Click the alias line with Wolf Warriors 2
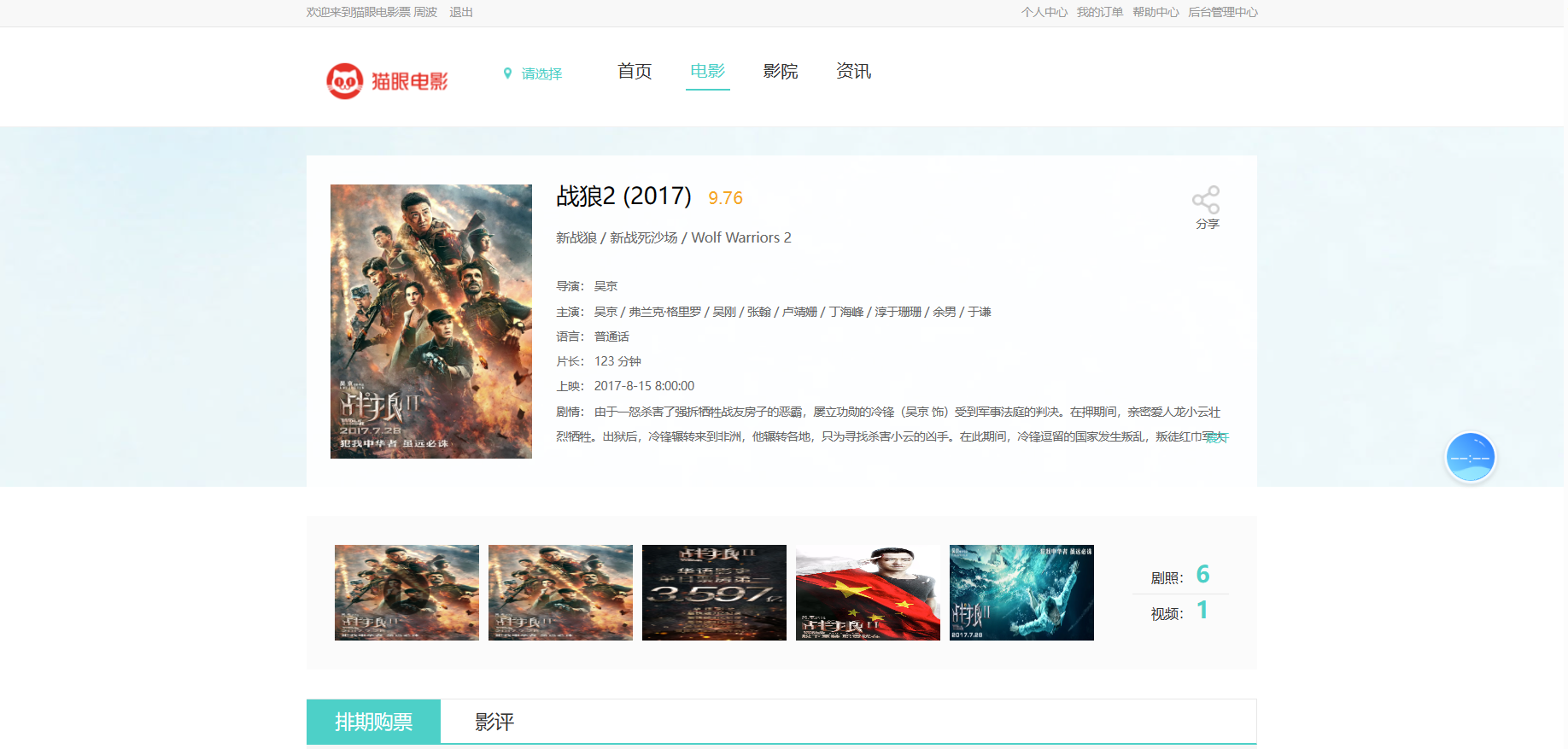1568x749 pixels. coord(674,237)
